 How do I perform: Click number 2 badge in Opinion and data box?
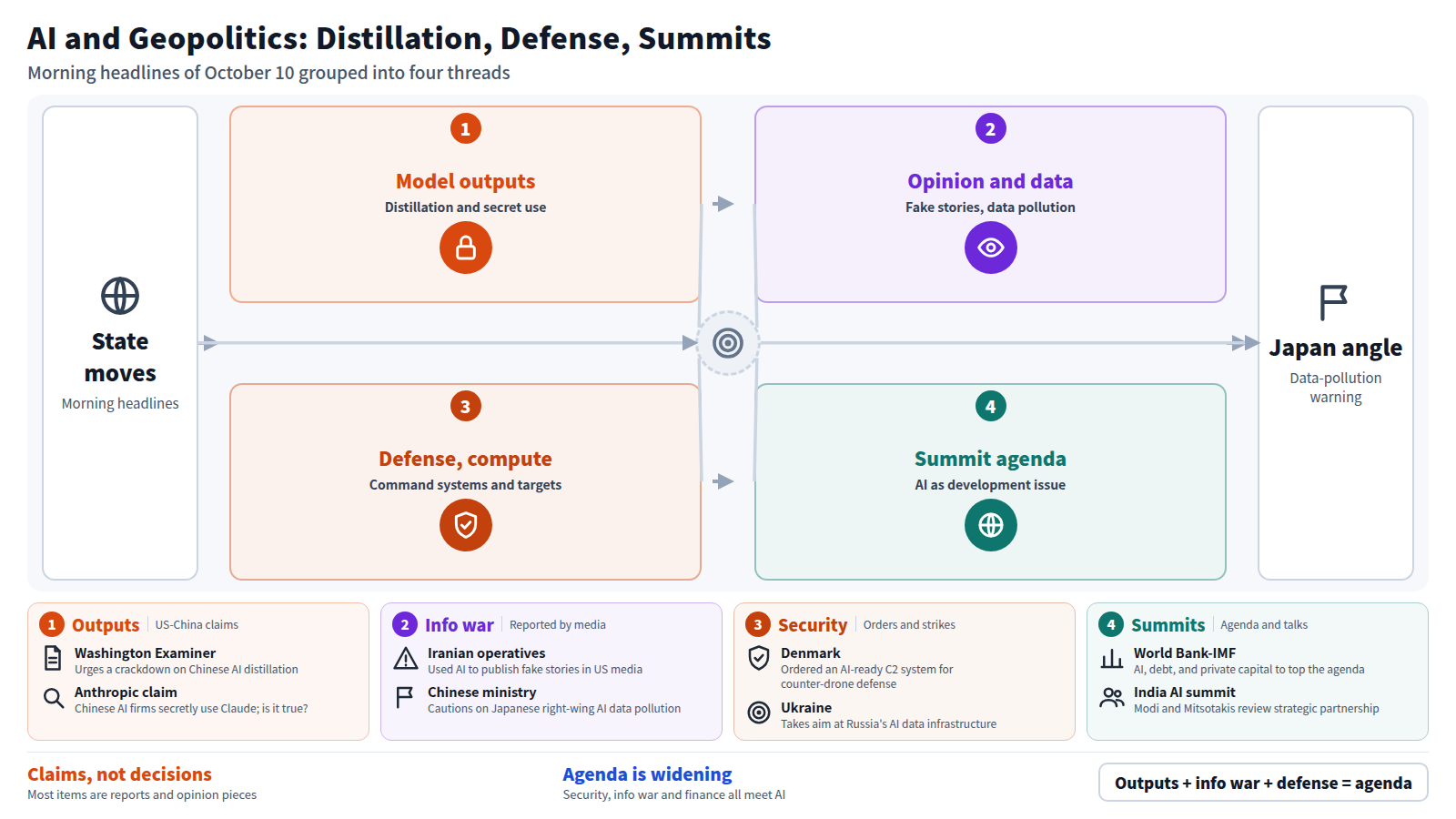(x=991, y=128)
